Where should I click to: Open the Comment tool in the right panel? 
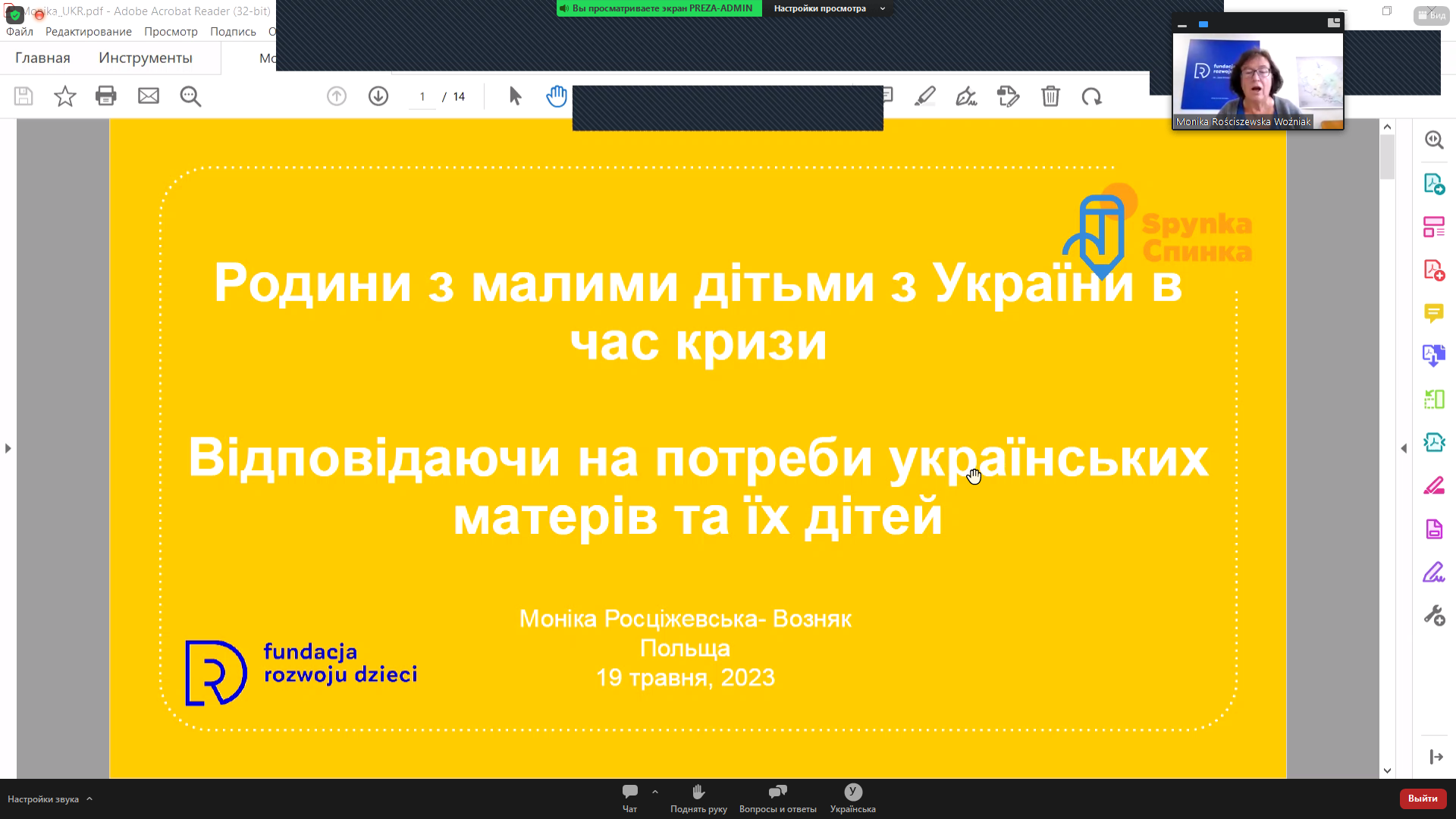click(x=1434, y=312)
